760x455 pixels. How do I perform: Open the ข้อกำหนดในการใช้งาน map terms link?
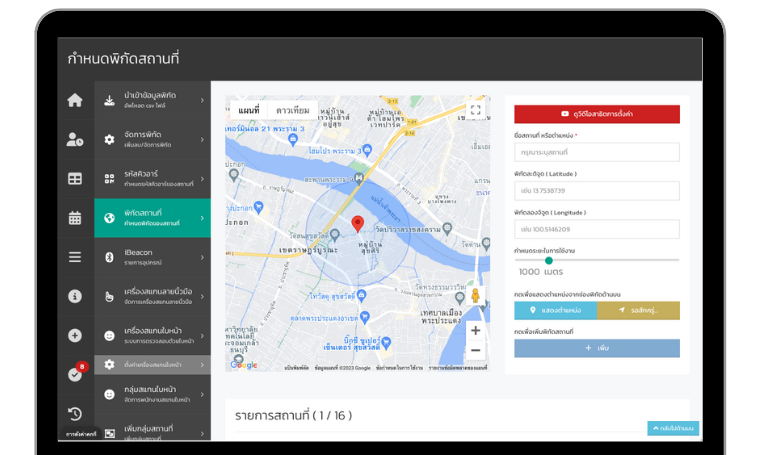pyautogui.click(x=399, y=368)
